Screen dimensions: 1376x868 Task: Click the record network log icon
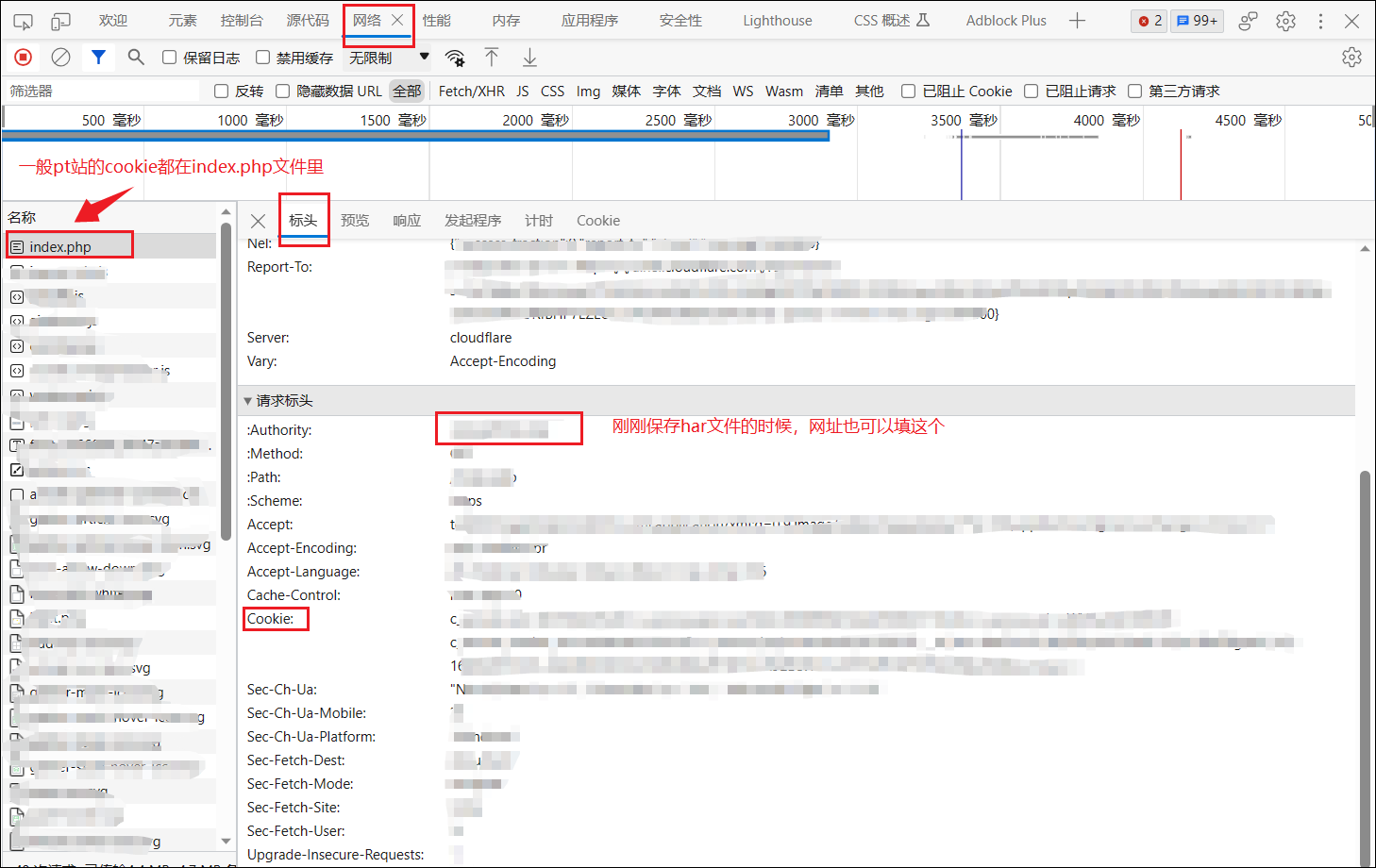[24, 58]
